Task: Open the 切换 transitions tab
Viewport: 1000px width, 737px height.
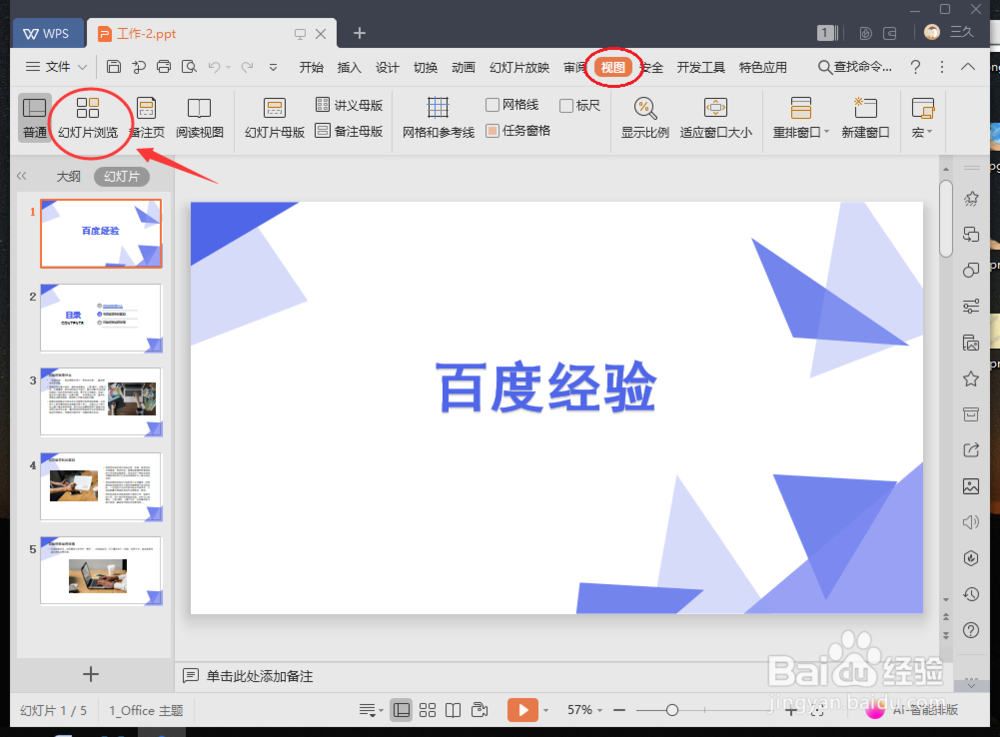Action: pyautogui.click(x=425, y=67)
